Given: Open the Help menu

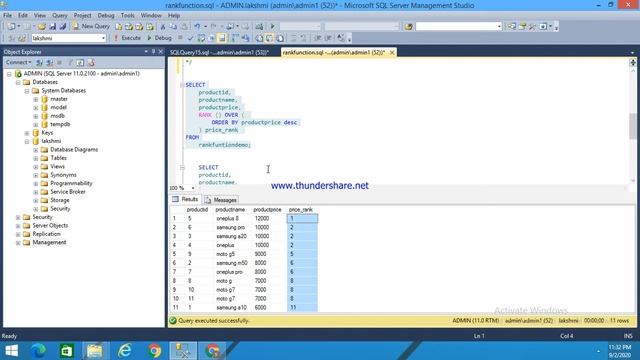Looking at the screenshot, I should [174, 16].
